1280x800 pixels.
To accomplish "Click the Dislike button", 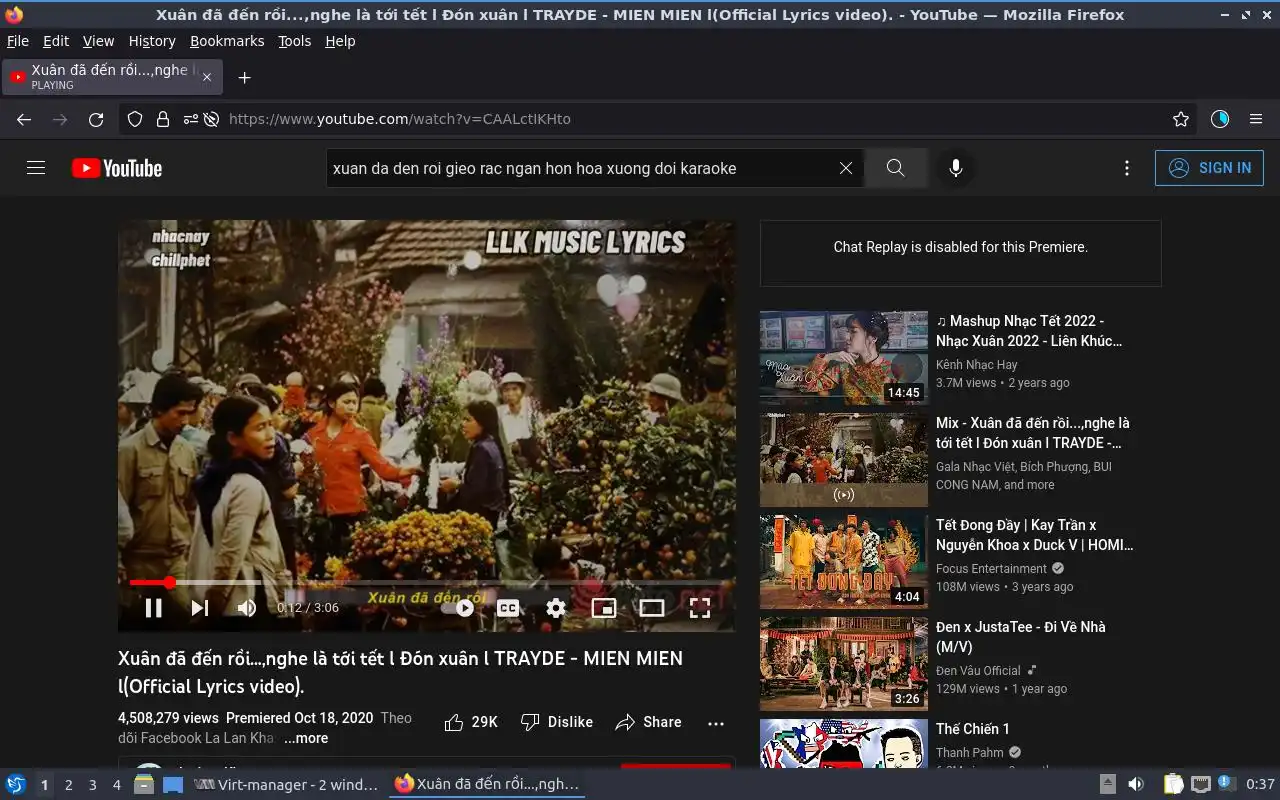I will pos(557,722).
